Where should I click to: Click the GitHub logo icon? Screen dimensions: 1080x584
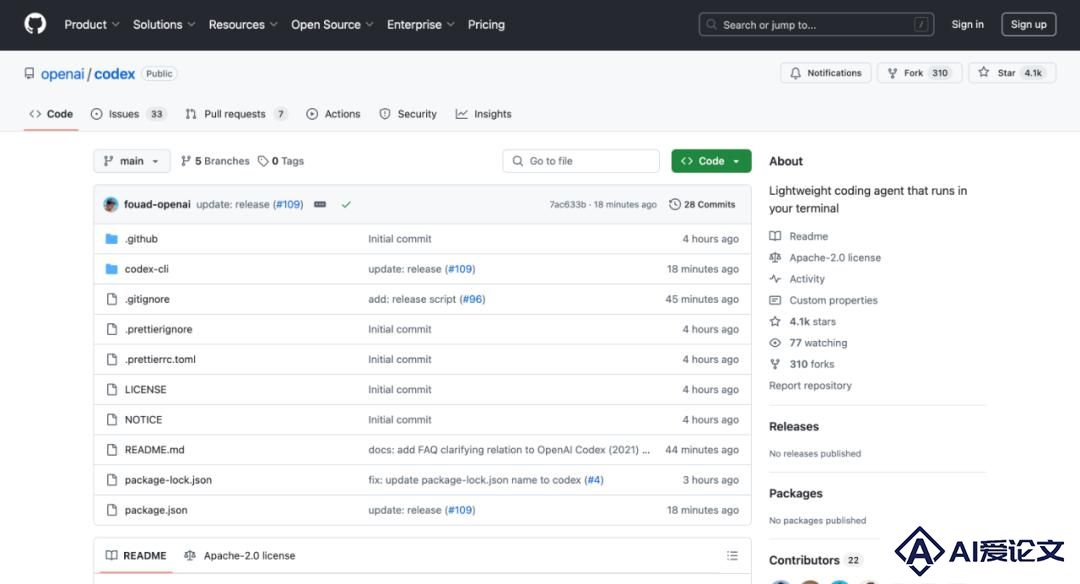(x=35, y=24)
